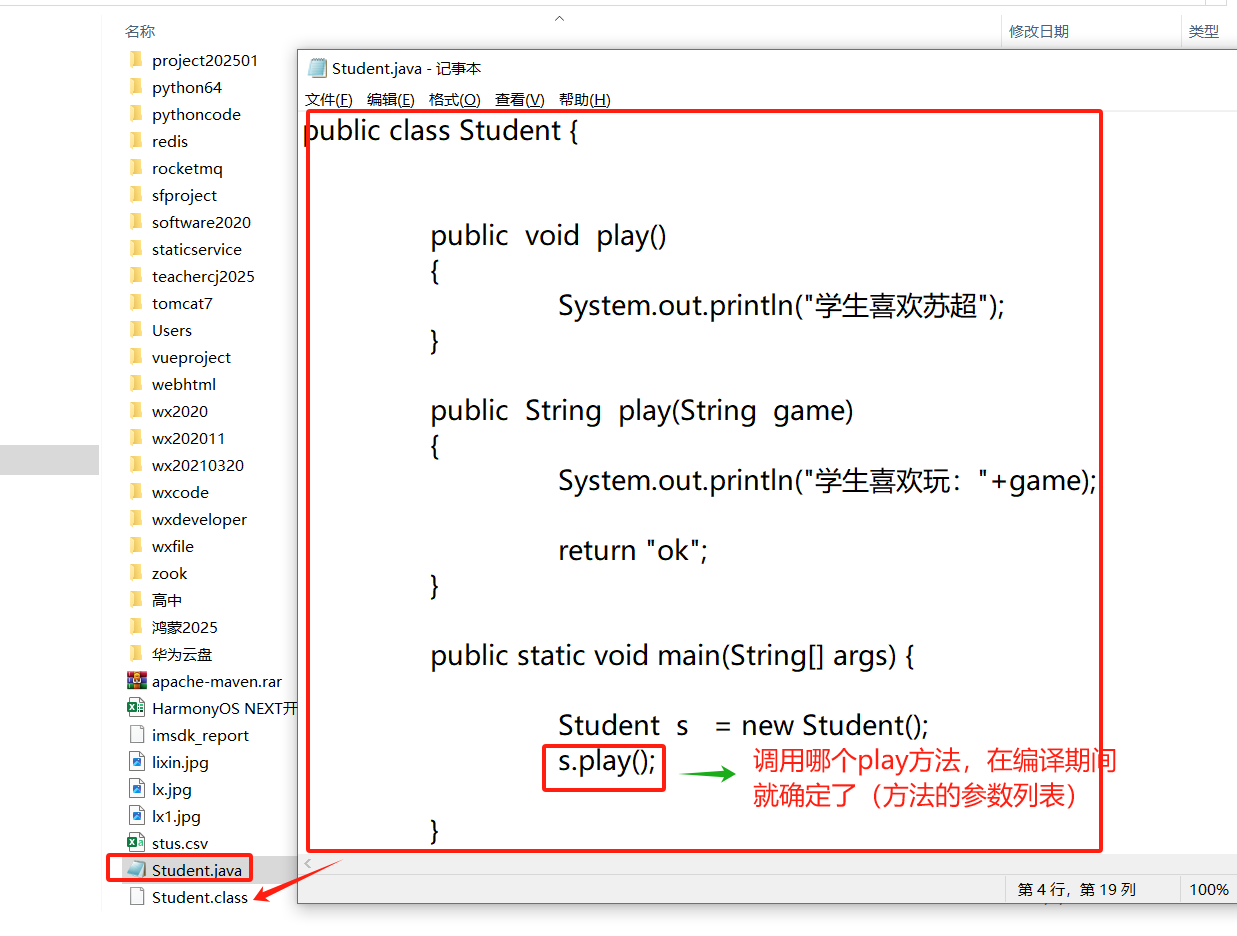Image resolution: width=1237 pixels, height=936 pixels.
Task: Open Notepad 文件(F) menu
Action: pos(328,100)
